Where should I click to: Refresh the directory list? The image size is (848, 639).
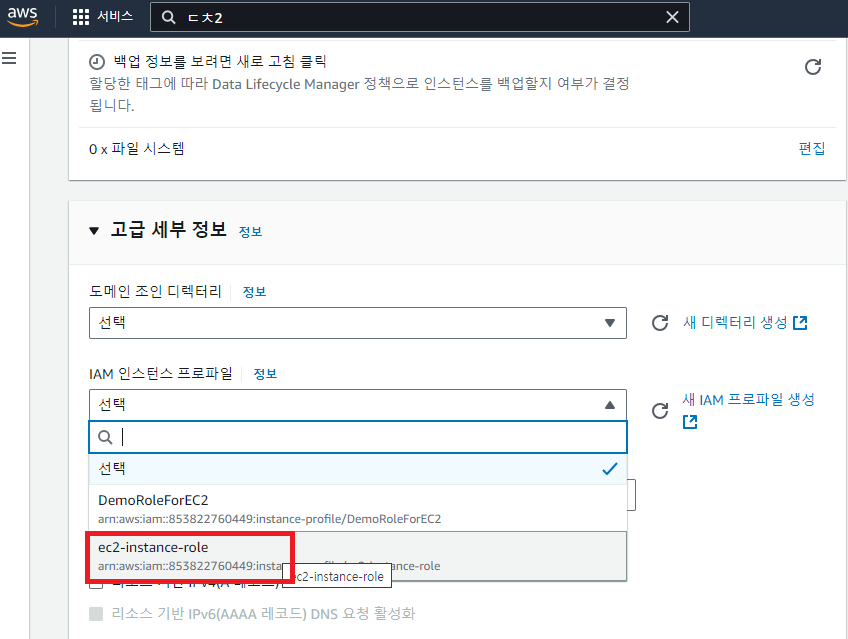tap(660, 323)
